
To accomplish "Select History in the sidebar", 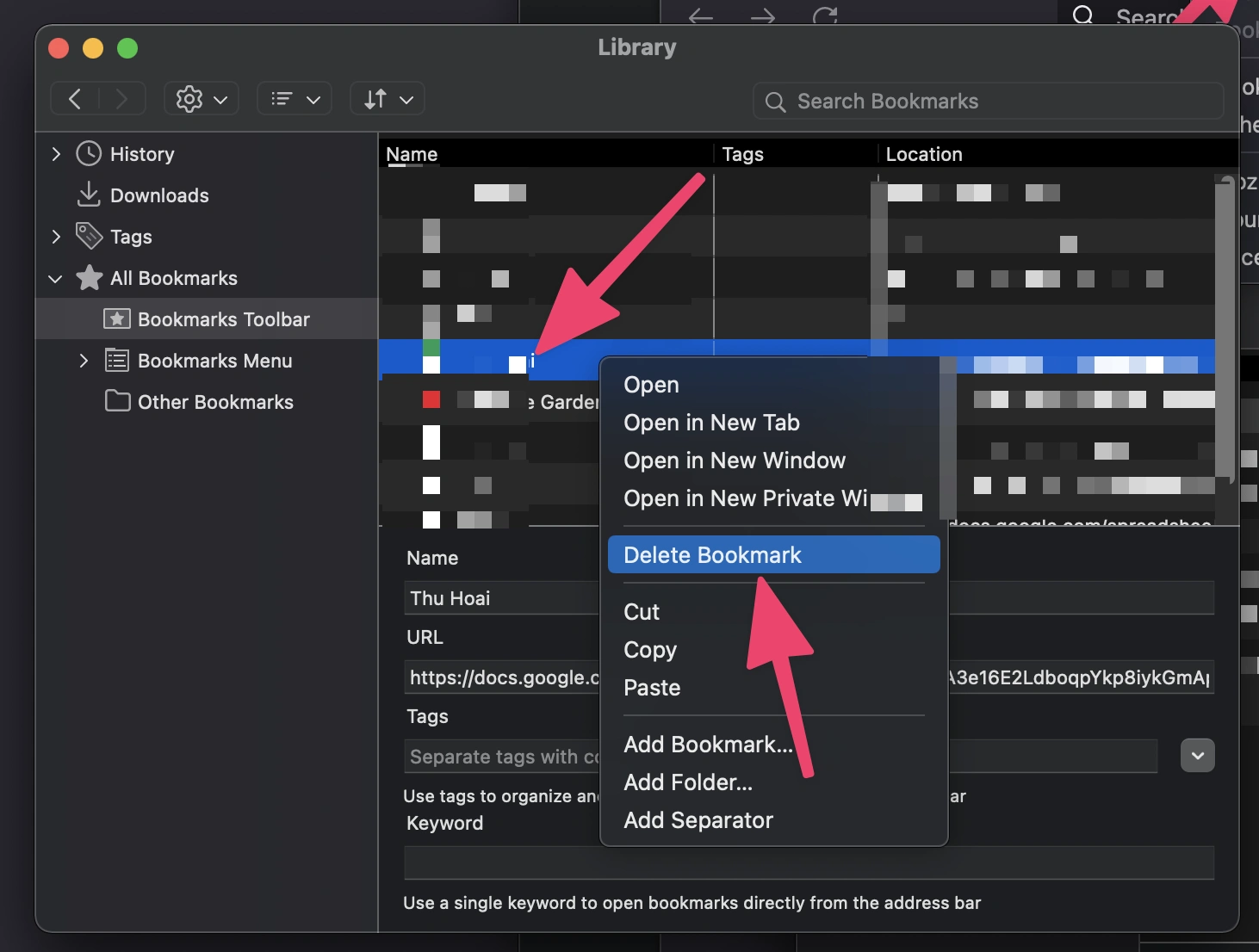I will pos(142,154).
